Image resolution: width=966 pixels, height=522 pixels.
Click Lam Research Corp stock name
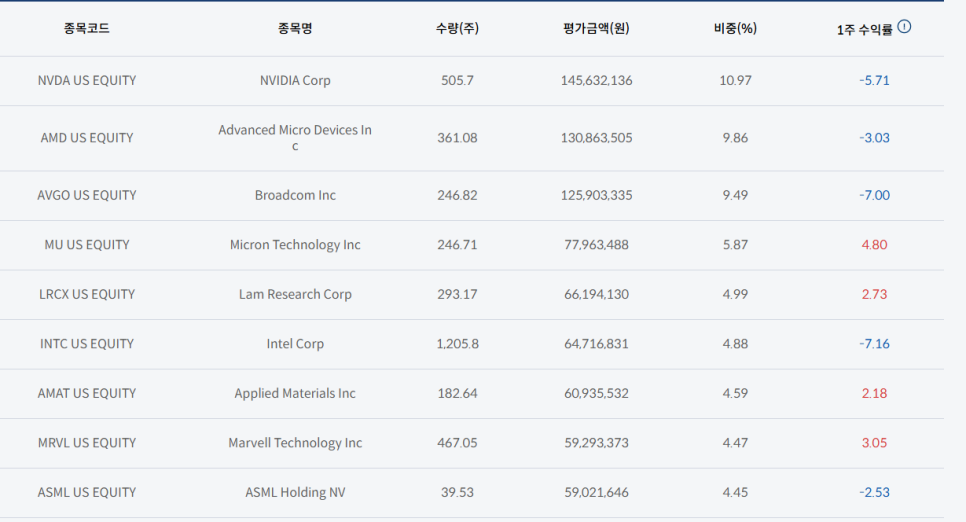(x=295, y=294)
